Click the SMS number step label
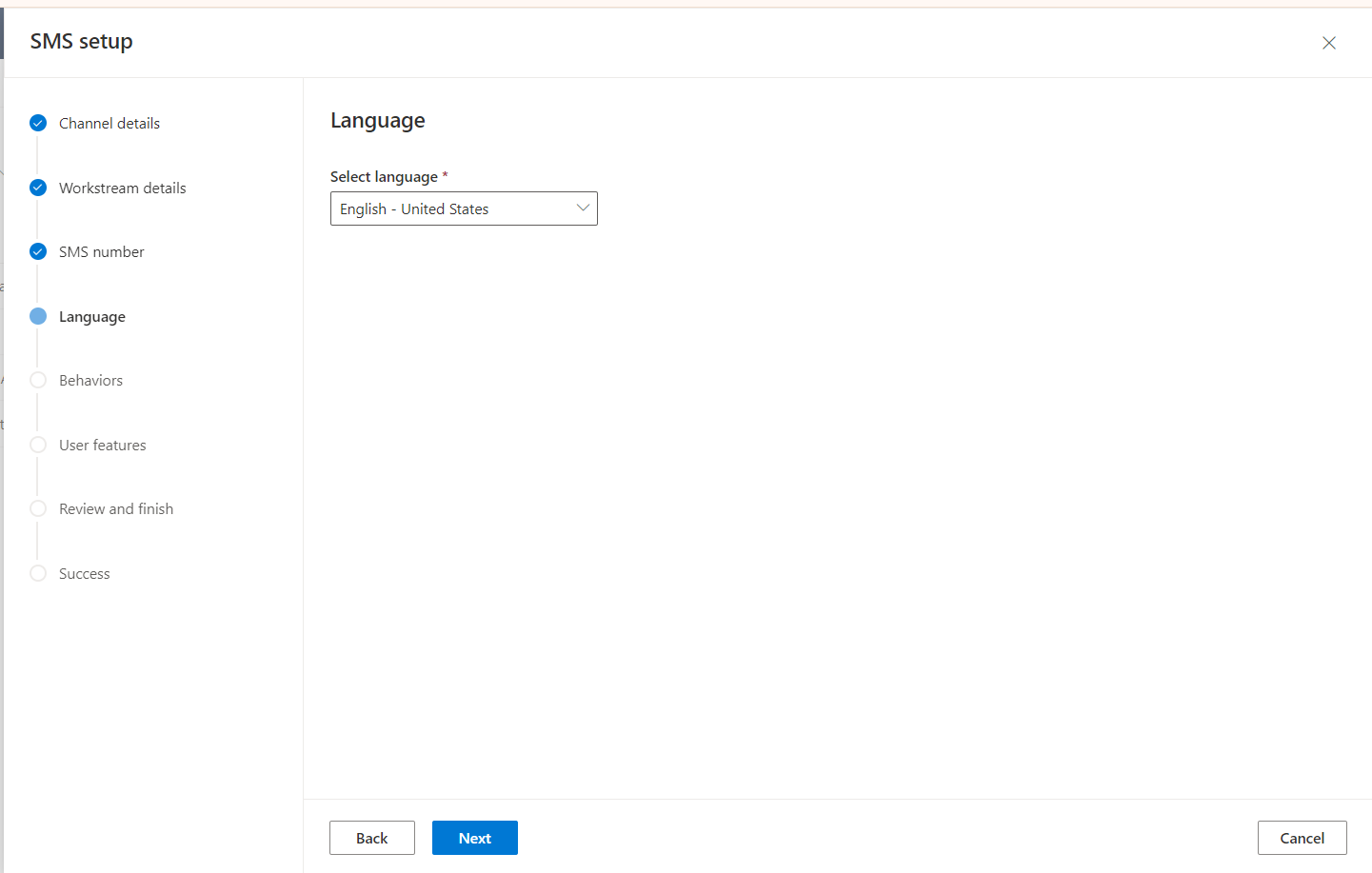This screenshot has height=873, width=1372. click(101, 251)
